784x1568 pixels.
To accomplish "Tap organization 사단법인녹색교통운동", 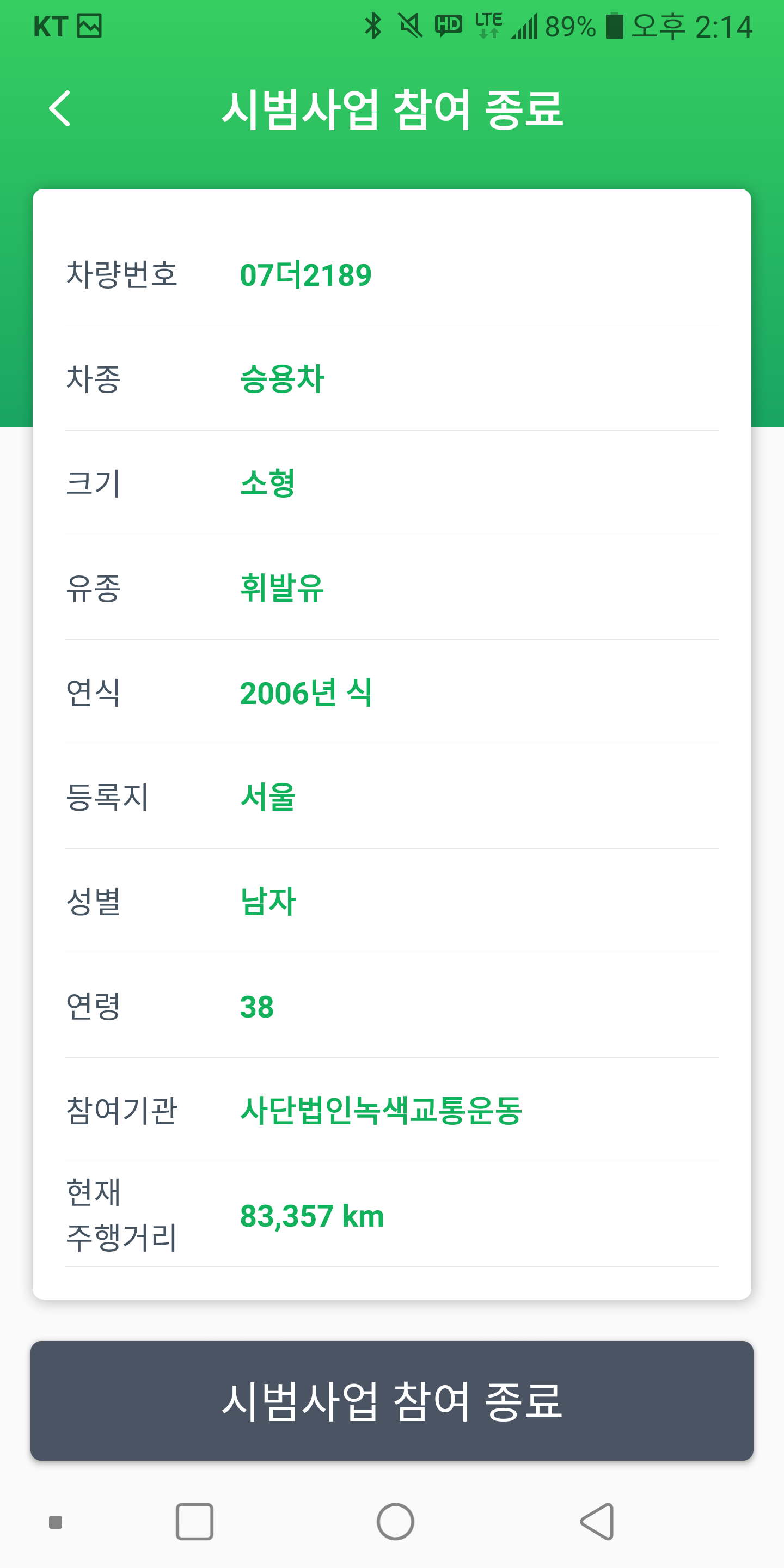I will pos(381,1110).
